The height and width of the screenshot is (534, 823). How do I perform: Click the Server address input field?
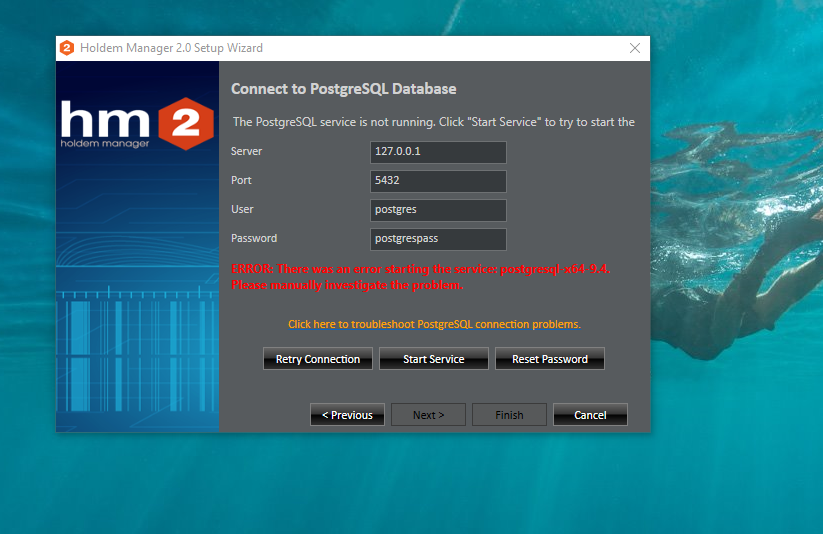[438, 152]
